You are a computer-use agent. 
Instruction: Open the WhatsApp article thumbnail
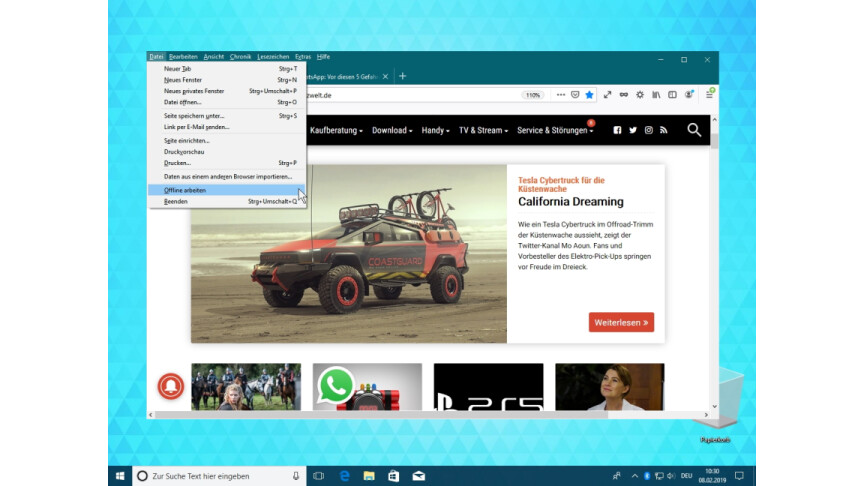pyautogui.click(x=367, y=387)
